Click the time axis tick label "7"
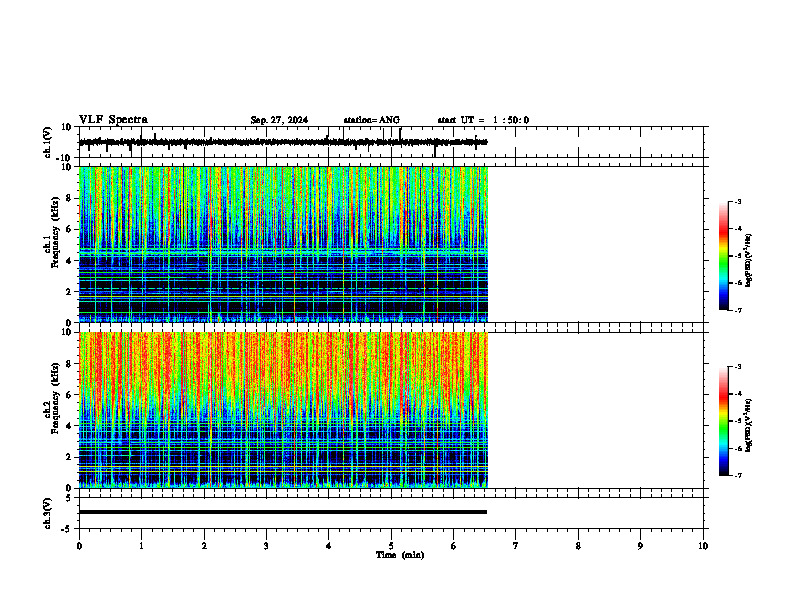Screen dimensions: 792x612 516,546
